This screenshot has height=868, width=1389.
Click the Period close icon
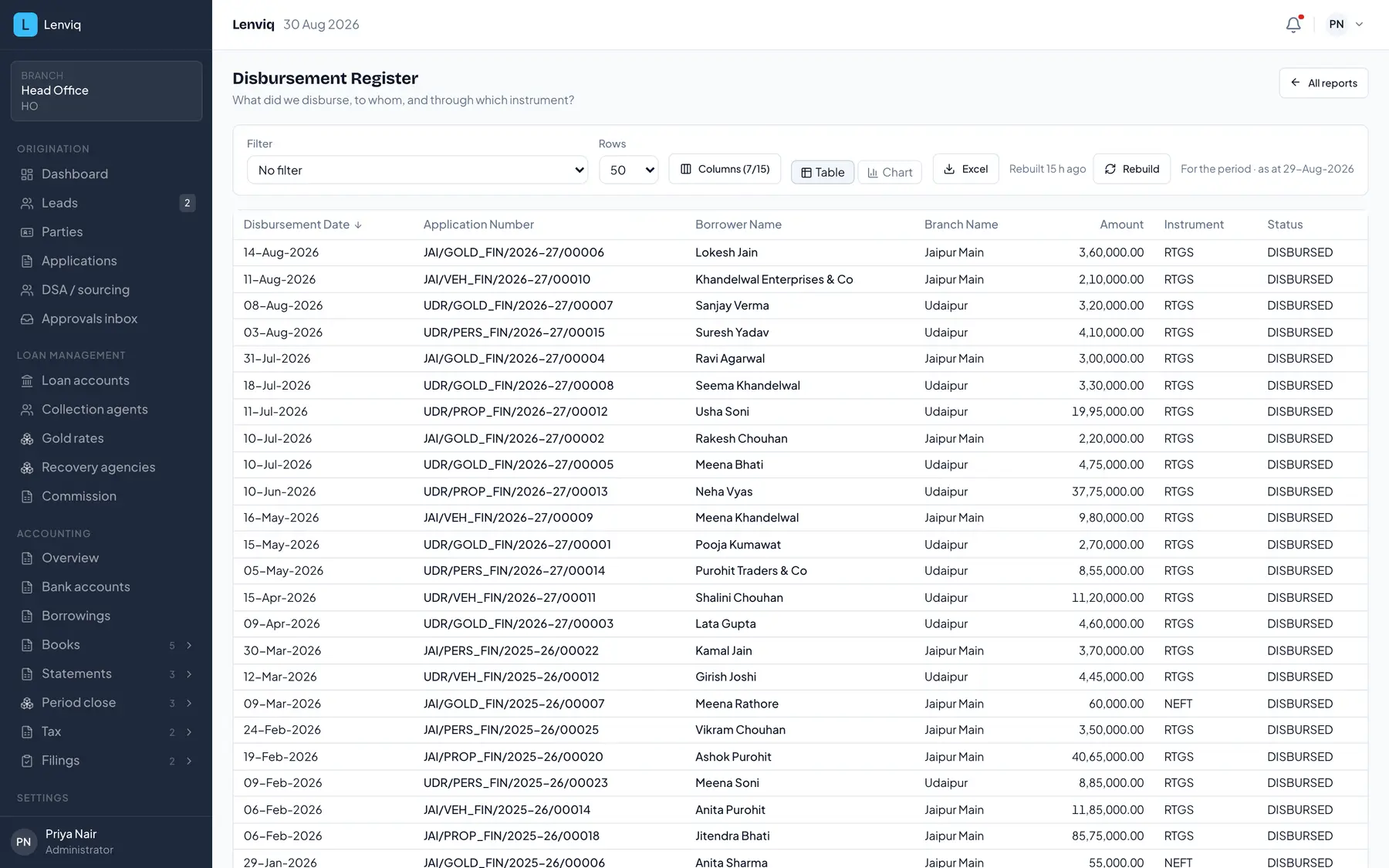[x=27, y=703]
